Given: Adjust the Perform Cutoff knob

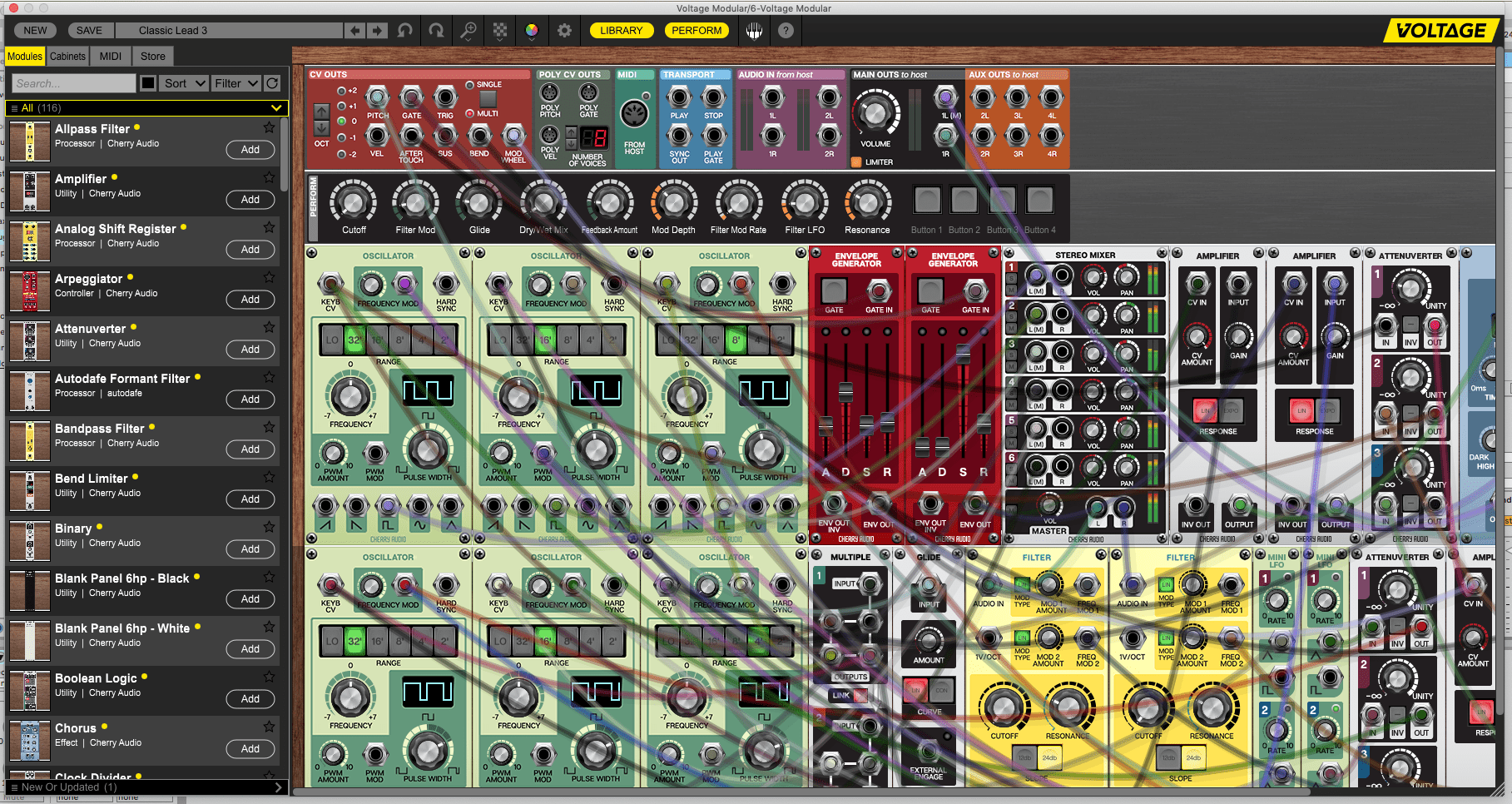Looking at the screenshot, I should click(354, 201).
